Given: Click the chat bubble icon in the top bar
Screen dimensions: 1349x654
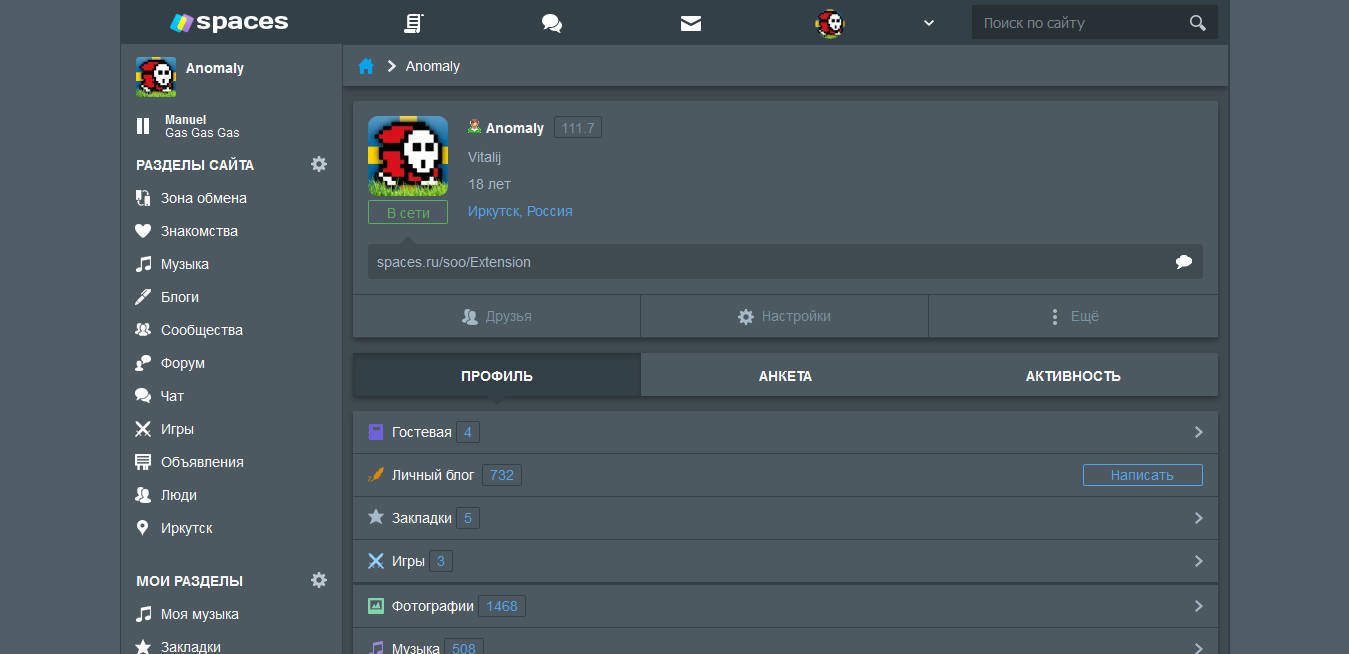Looking at the screenshot, I should [x=551, y=22].
